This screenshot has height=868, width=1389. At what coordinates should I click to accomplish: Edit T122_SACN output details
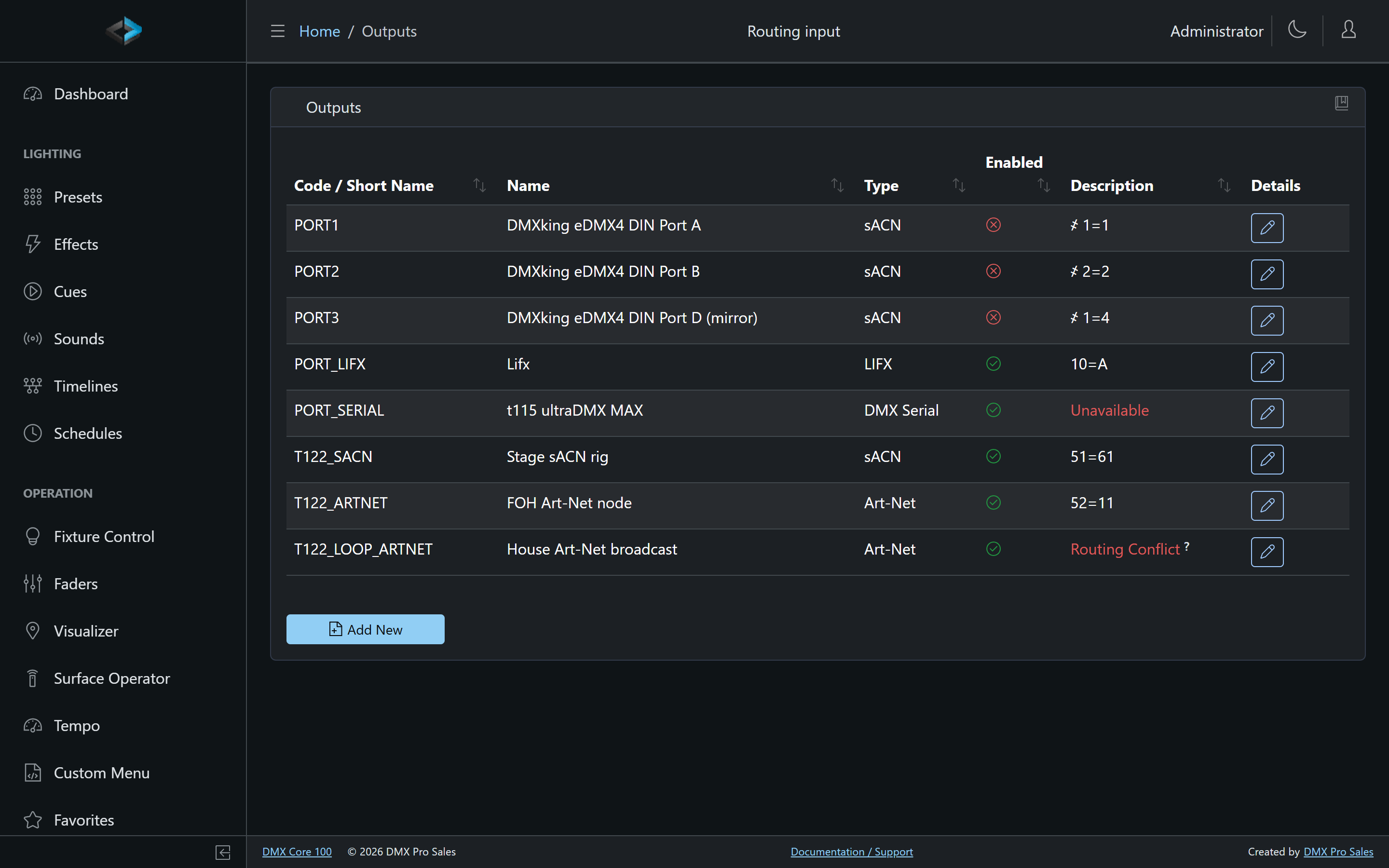[1267, 459]
